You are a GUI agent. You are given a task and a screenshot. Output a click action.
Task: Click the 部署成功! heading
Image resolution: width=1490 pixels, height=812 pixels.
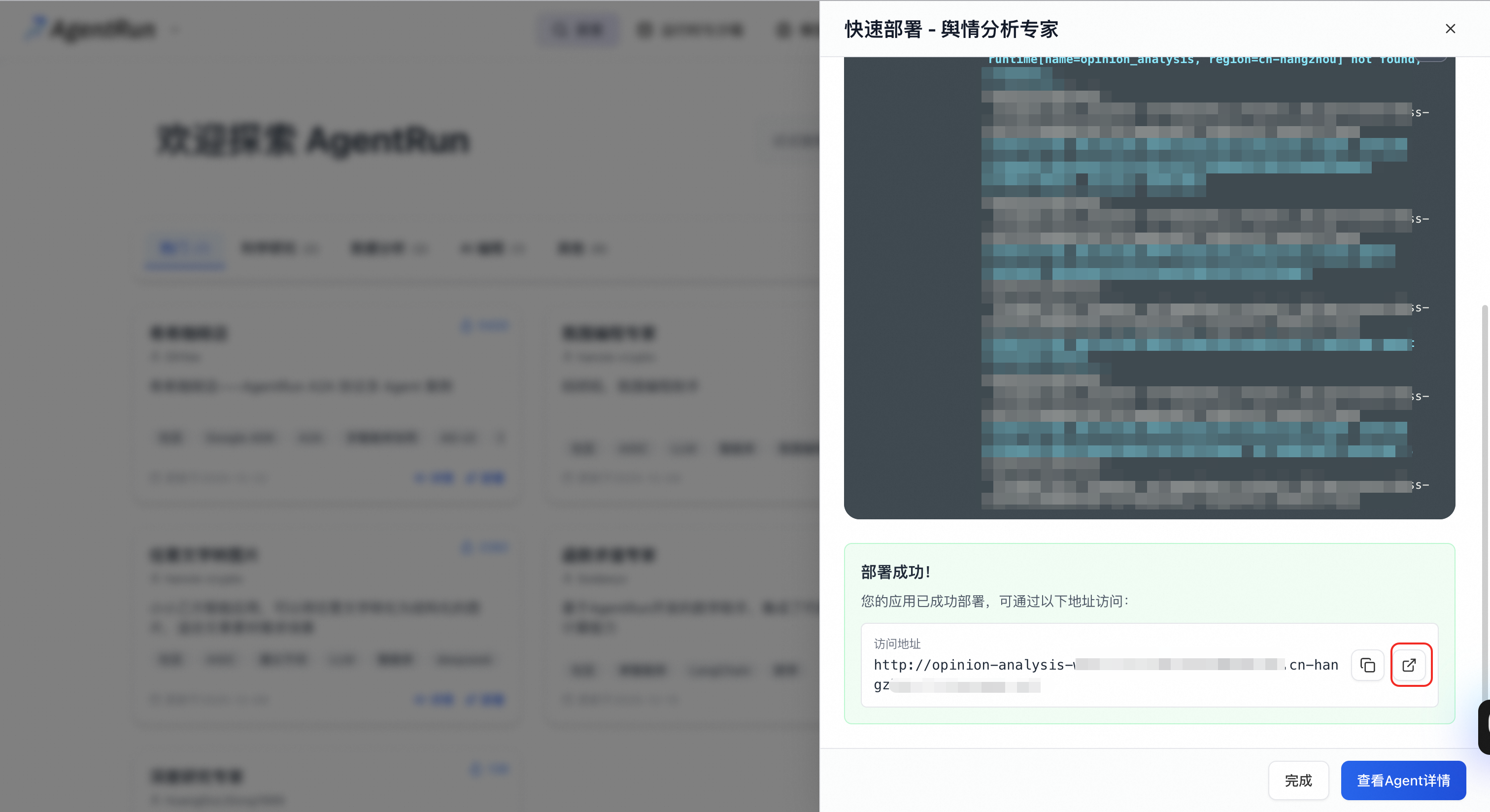point(896,572)
